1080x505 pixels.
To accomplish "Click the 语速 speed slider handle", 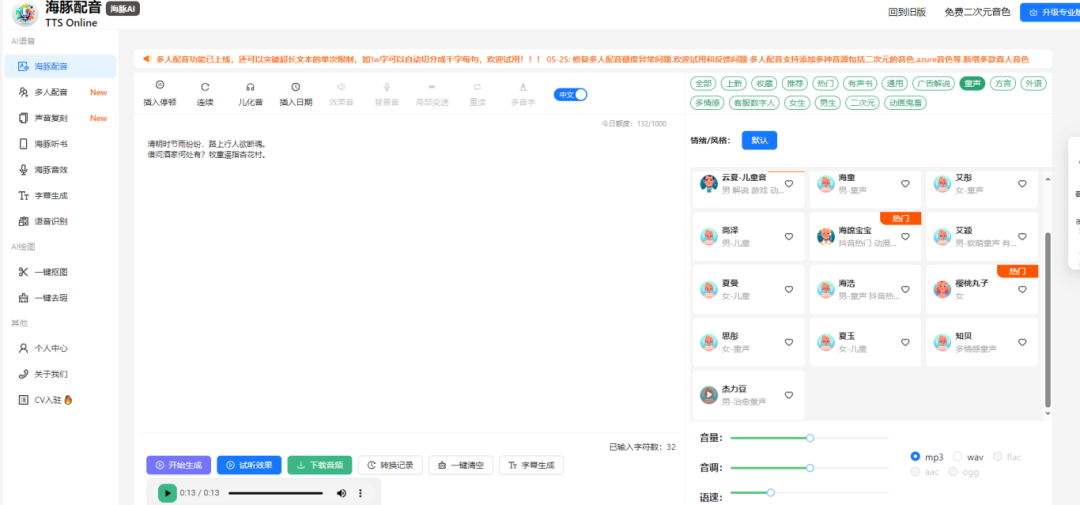I will (771, 492).
